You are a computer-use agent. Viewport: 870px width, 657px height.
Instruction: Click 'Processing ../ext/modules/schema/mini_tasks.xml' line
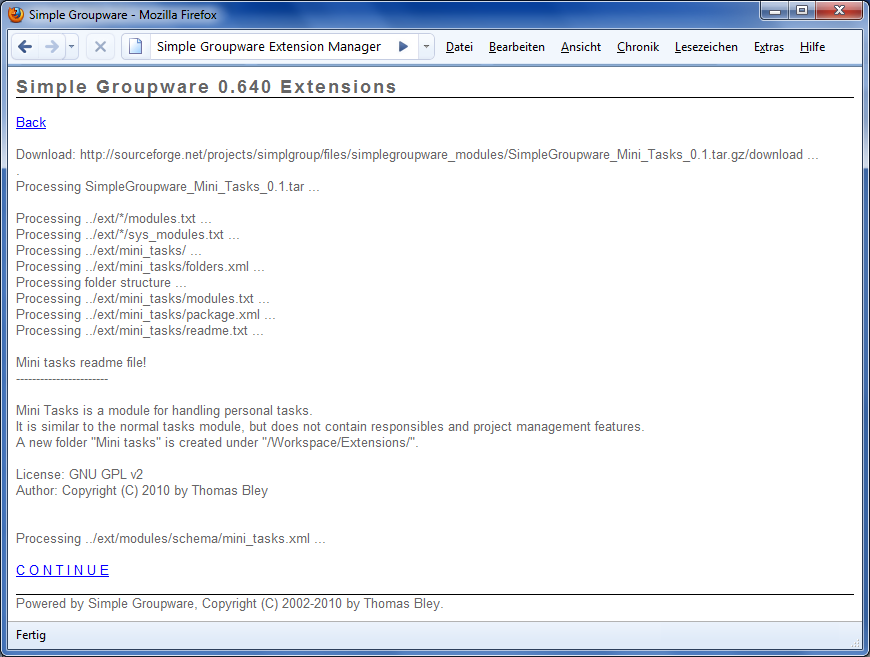click(171, 539)
